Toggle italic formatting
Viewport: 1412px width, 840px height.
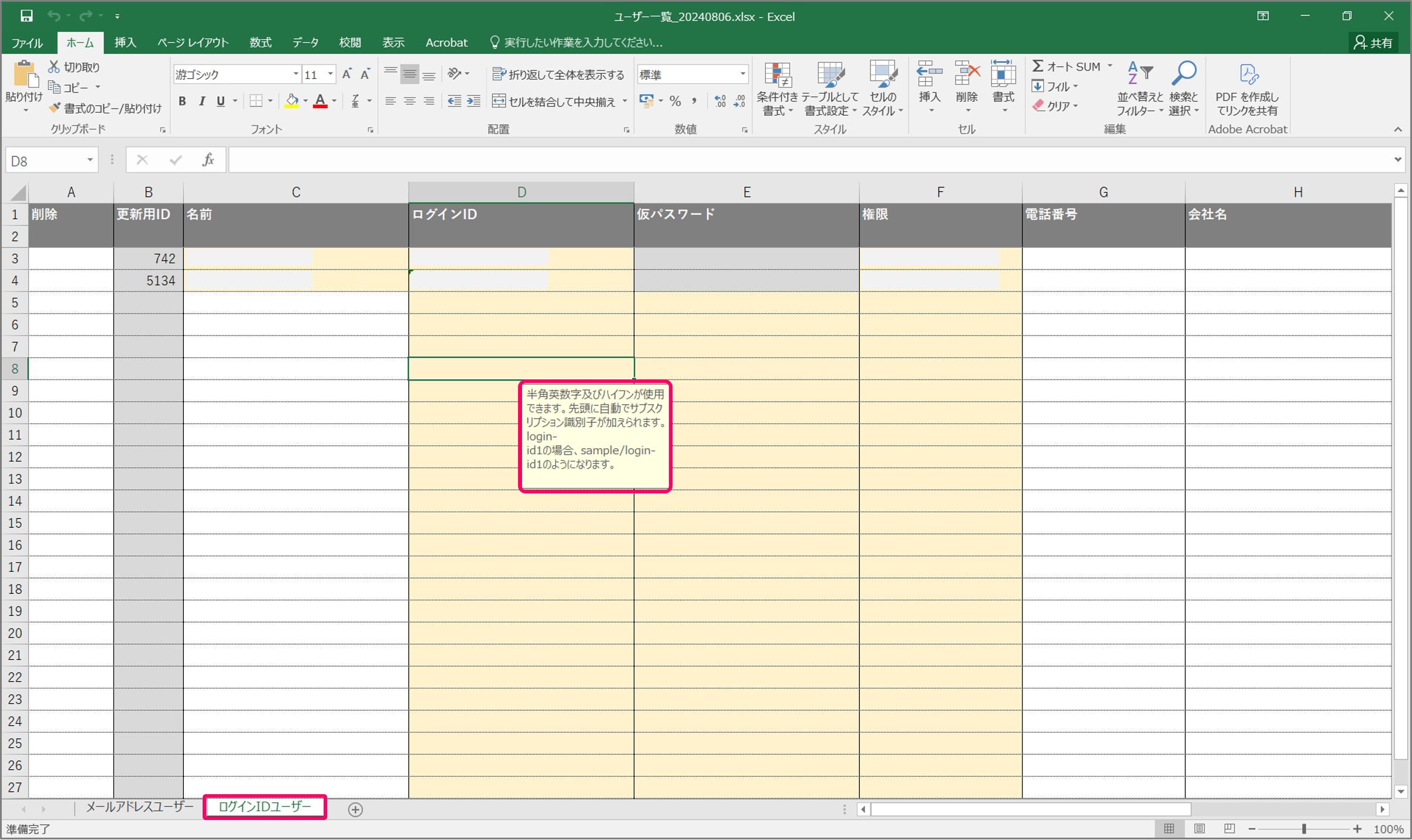201,102
